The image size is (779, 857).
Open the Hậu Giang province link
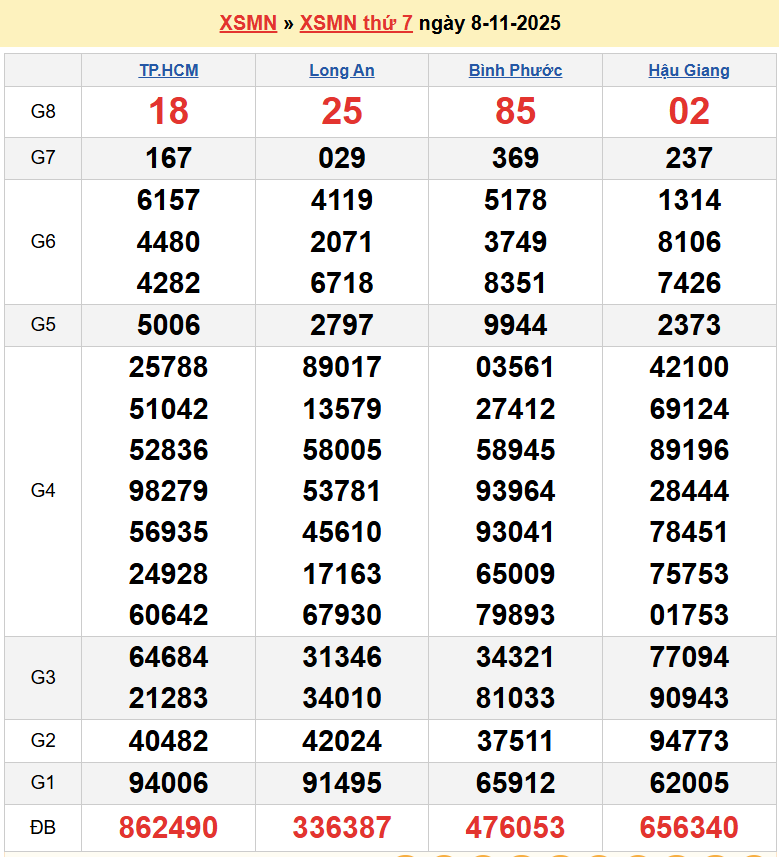[689, 70]
